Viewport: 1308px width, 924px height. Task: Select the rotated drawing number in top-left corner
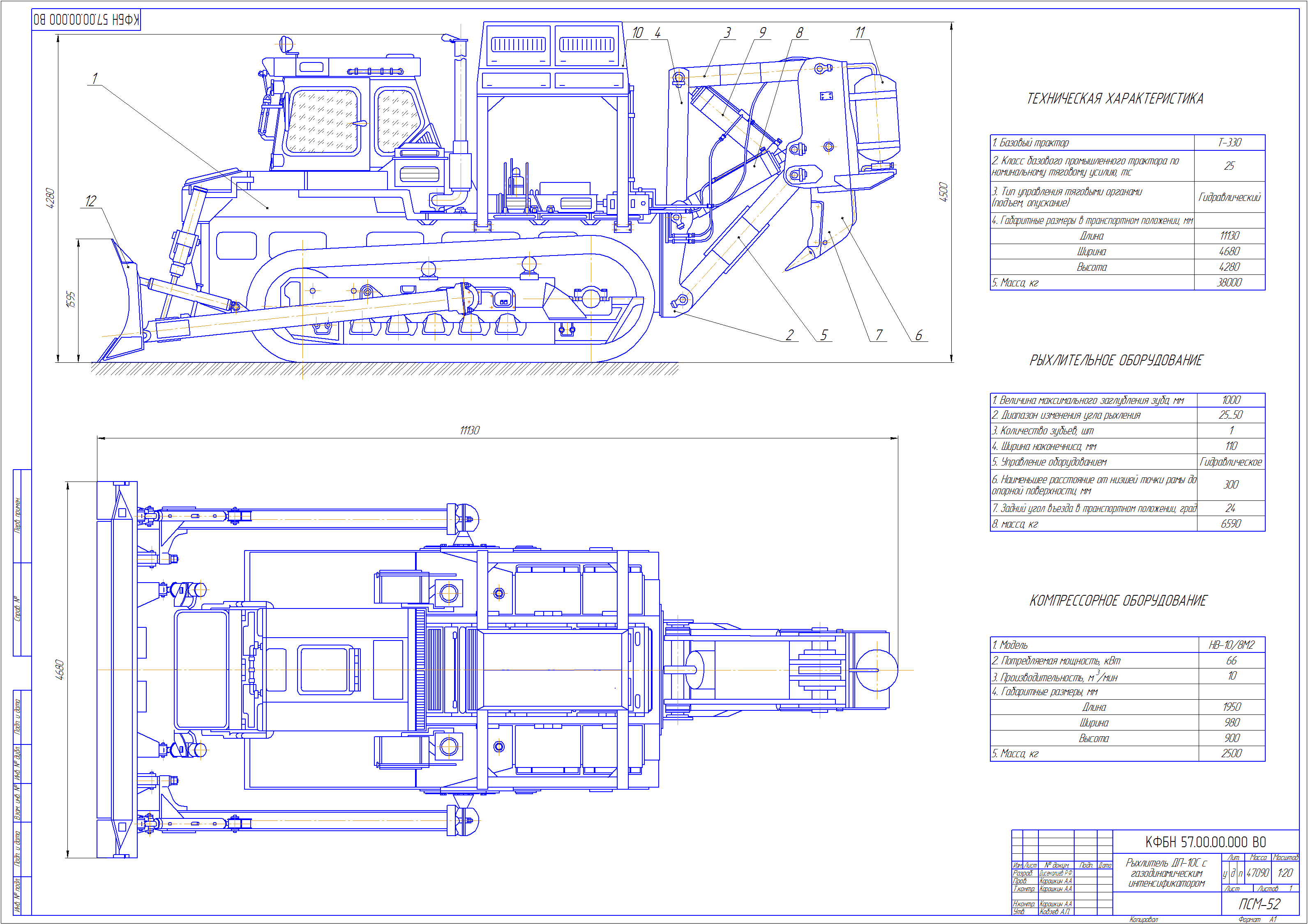(x=86, y=20)
